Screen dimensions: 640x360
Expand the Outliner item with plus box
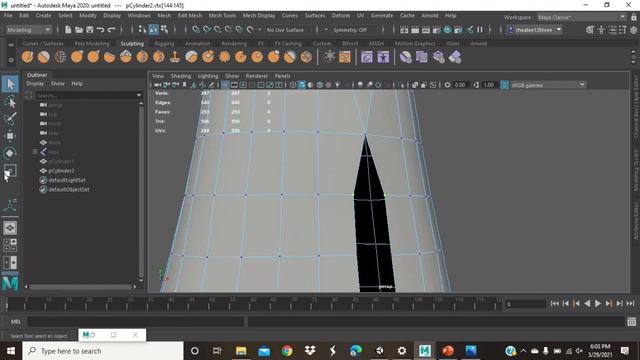[35, 152]
